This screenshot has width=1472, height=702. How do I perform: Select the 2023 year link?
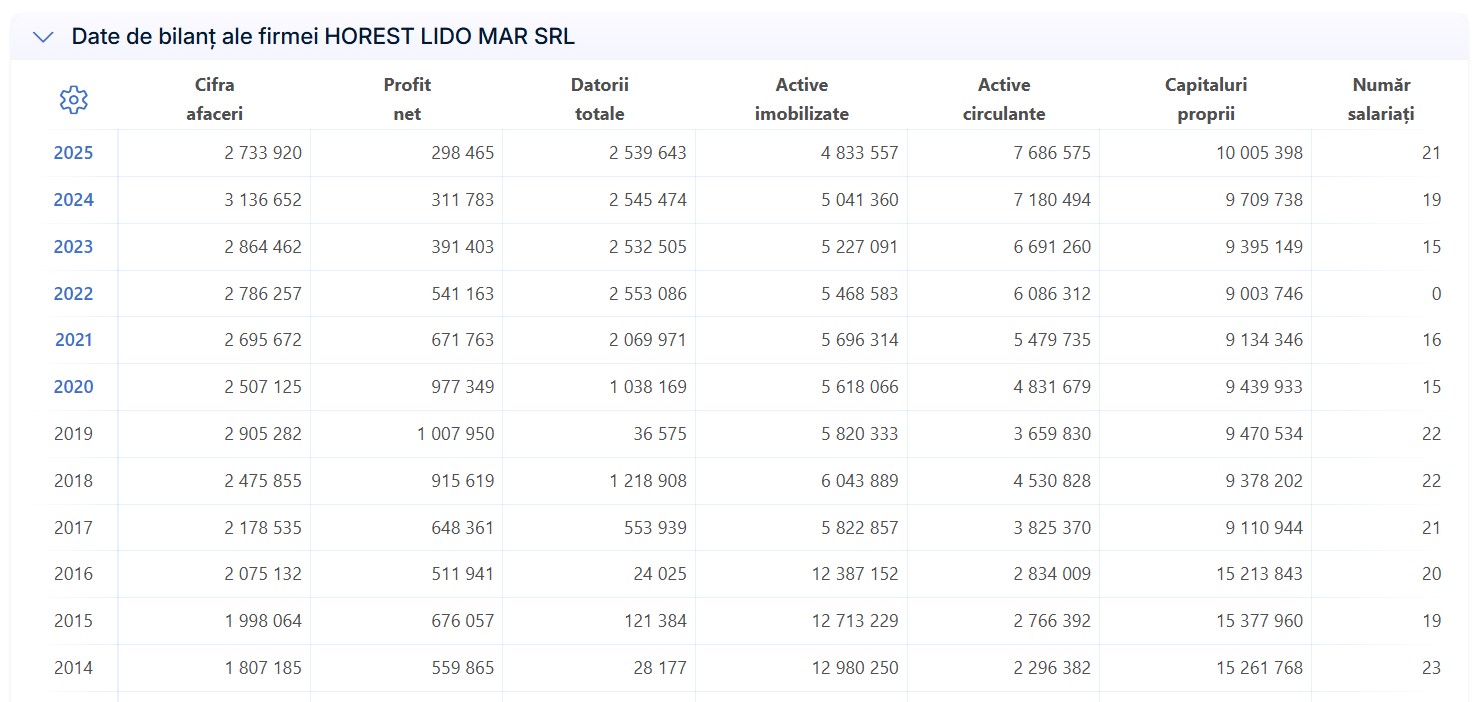73,247
